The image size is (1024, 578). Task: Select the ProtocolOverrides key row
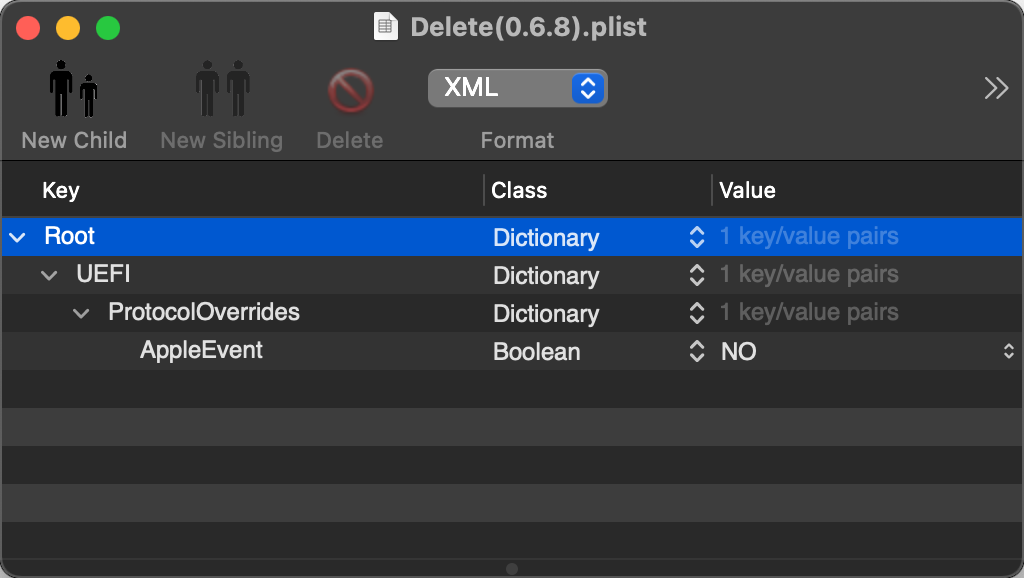click(x=512, y=313)
